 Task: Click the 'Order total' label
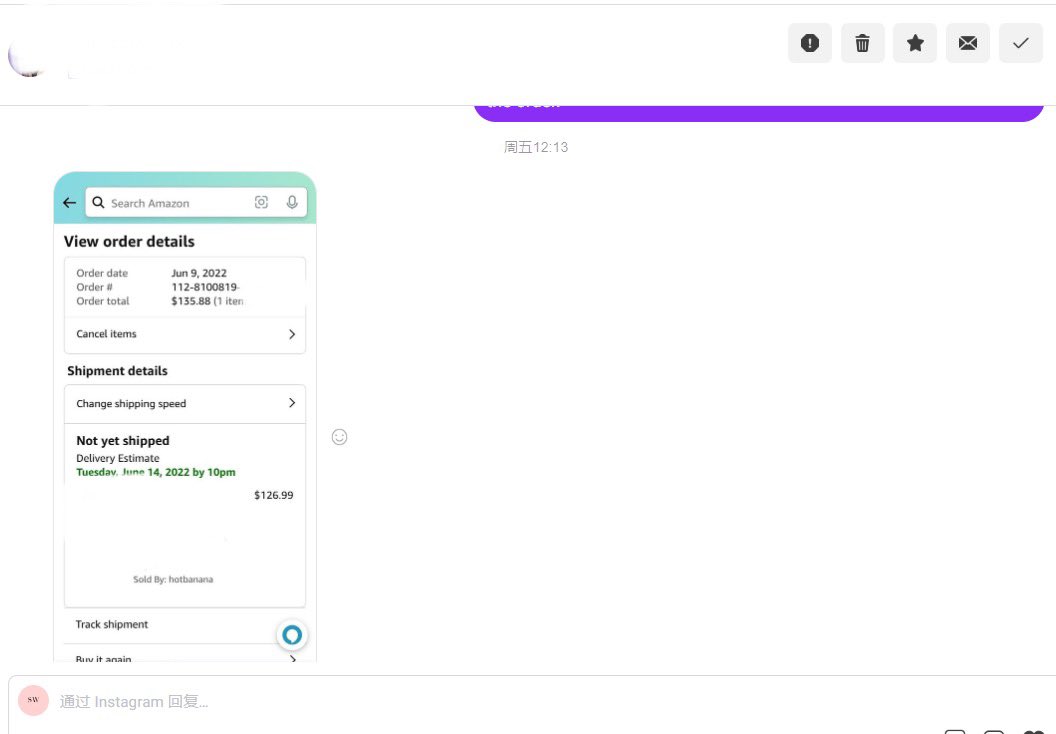click(102, 301)
